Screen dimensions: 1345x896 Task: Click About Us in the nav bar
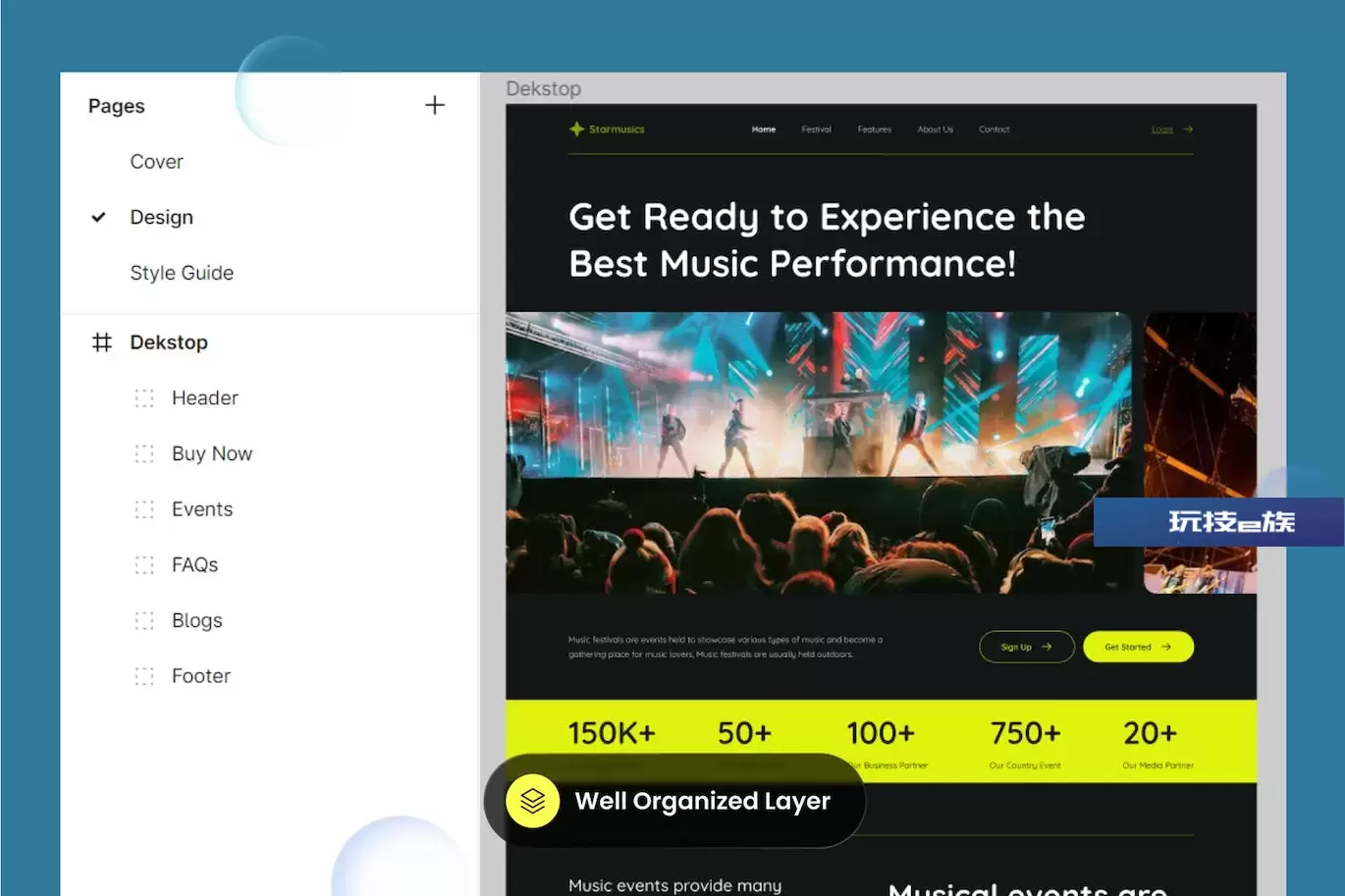coord(935,130)
